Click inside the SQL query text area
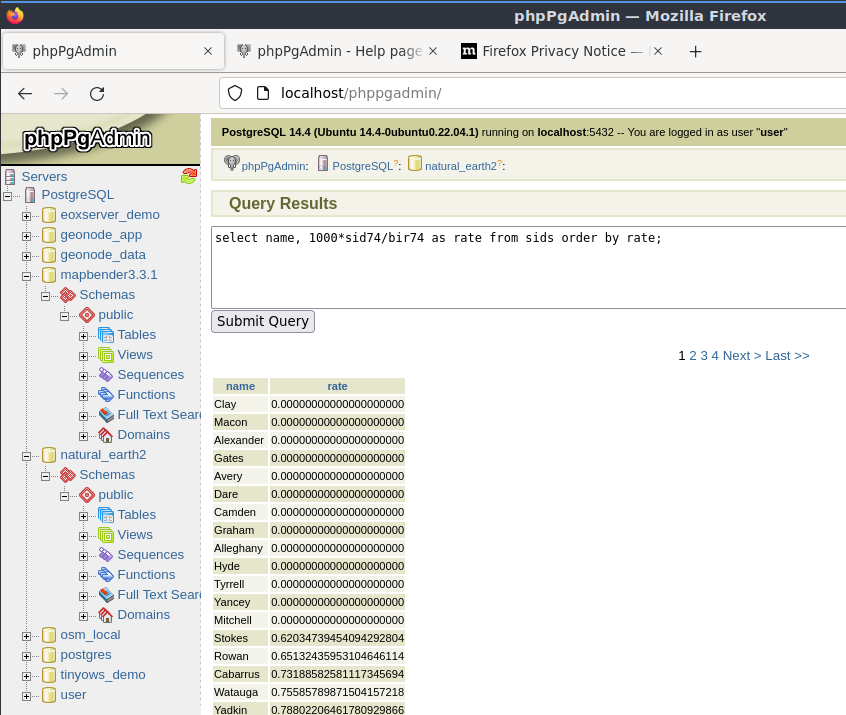Screen dimensions: 846x715 (529, 268)
